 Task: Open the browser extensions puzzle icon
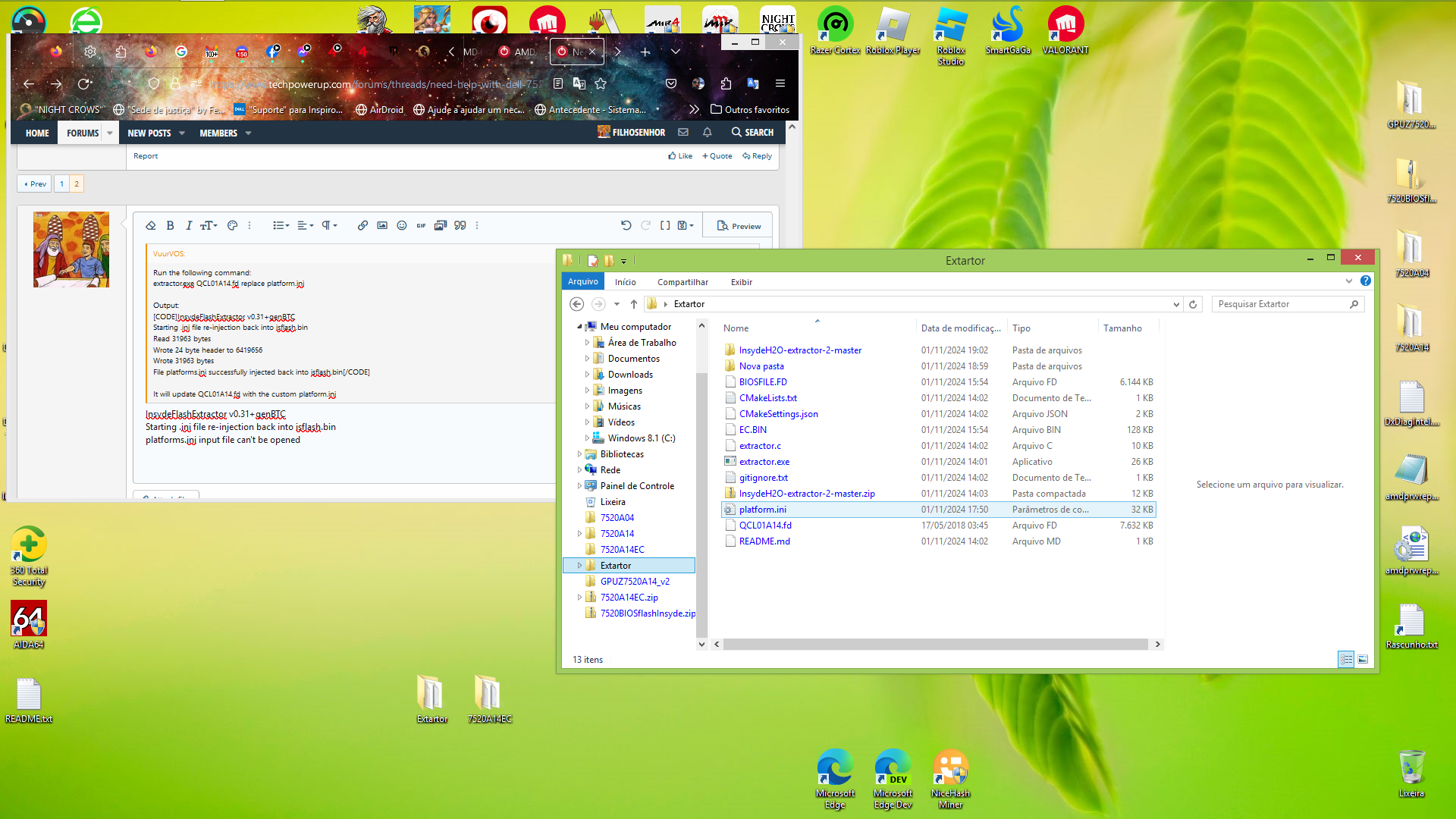pos(726,83)
